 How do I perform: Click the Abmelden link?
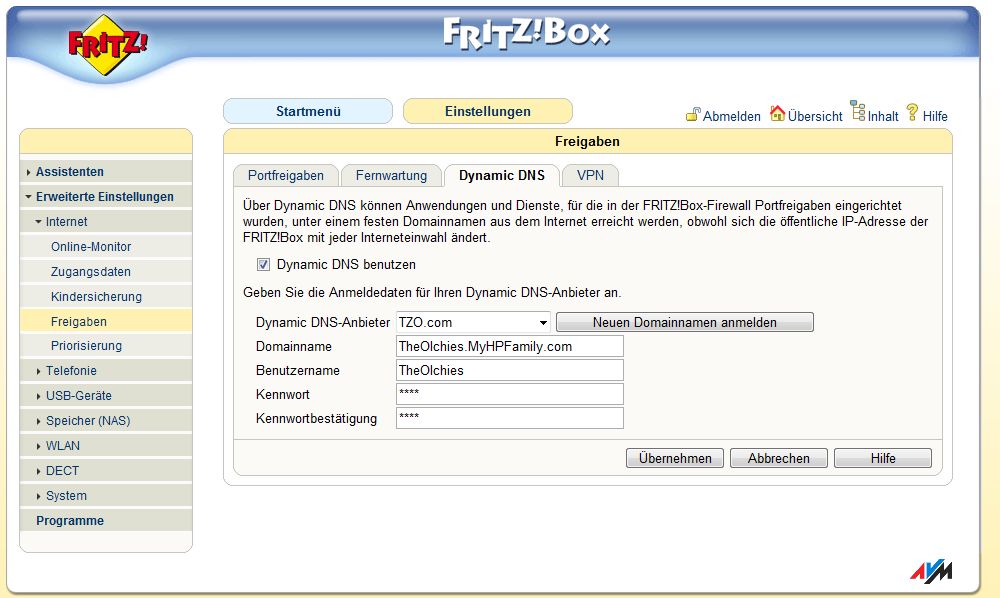[x=732, y=116]
